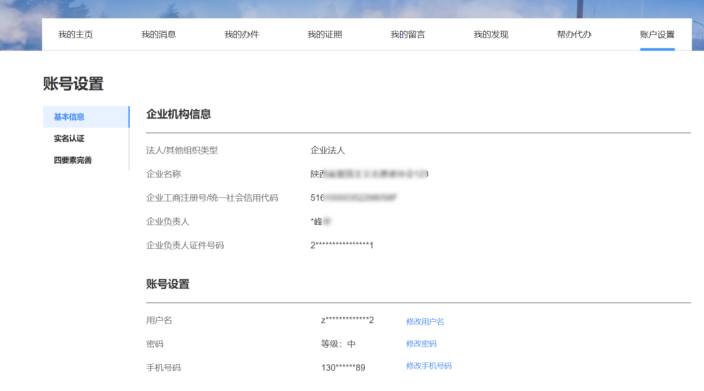This screenshot has height=391, width=704.
Task: Click the 企业负责人证件号码 label
Action: pyautogui.click(x=185, y=245)
